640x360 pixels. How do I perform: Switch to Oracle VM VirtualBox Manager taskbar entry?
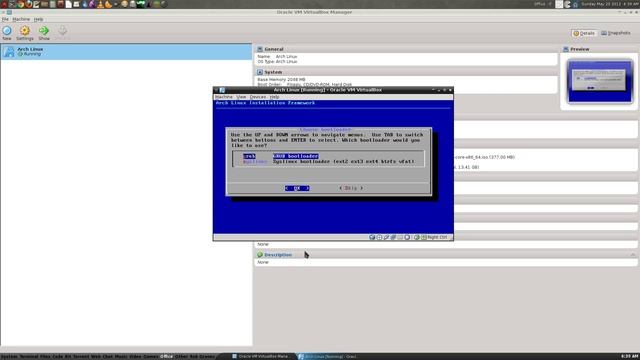261,357
